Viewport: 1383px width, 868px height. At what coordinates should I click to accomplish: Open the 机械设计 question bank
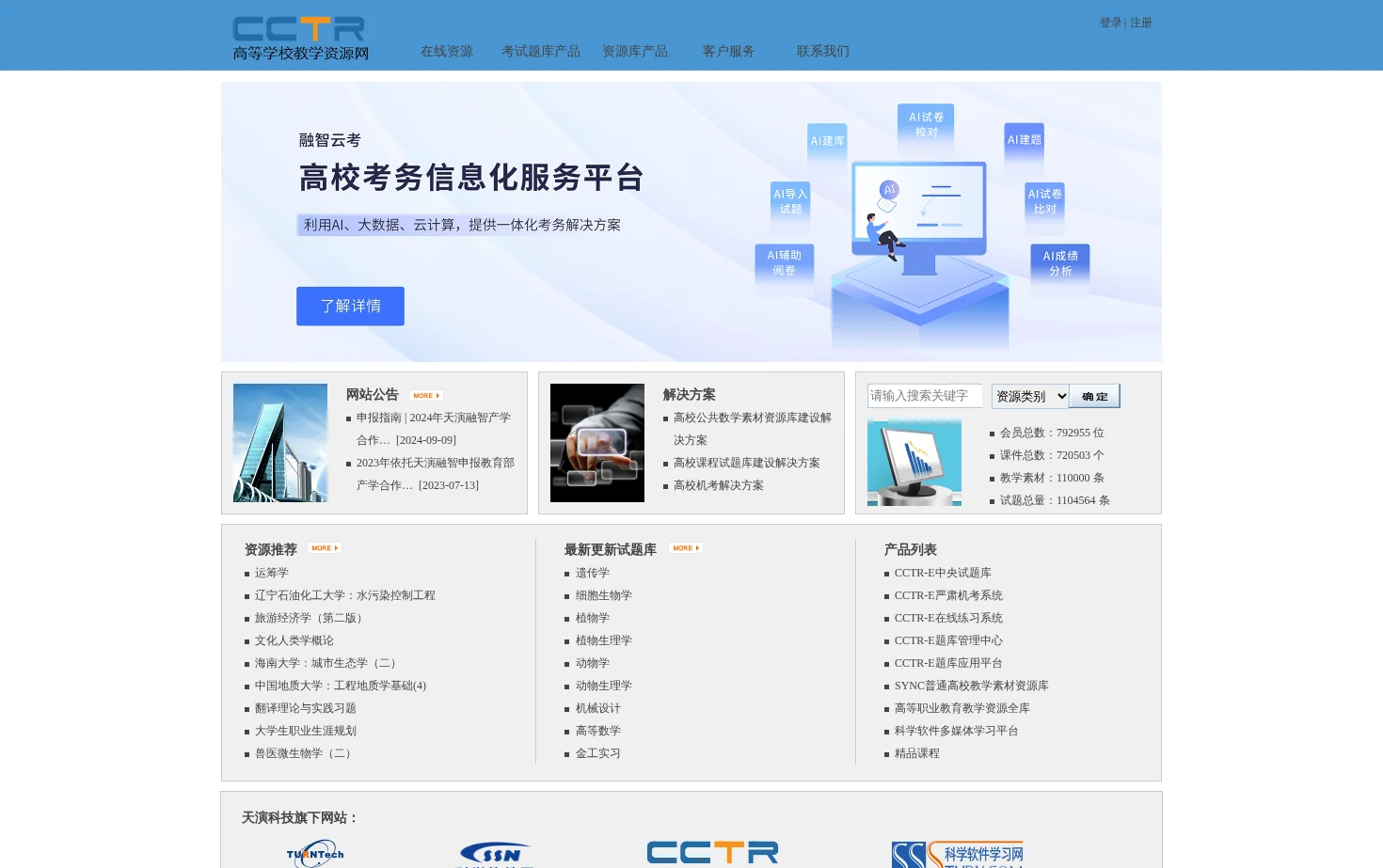tap(598, 708)
